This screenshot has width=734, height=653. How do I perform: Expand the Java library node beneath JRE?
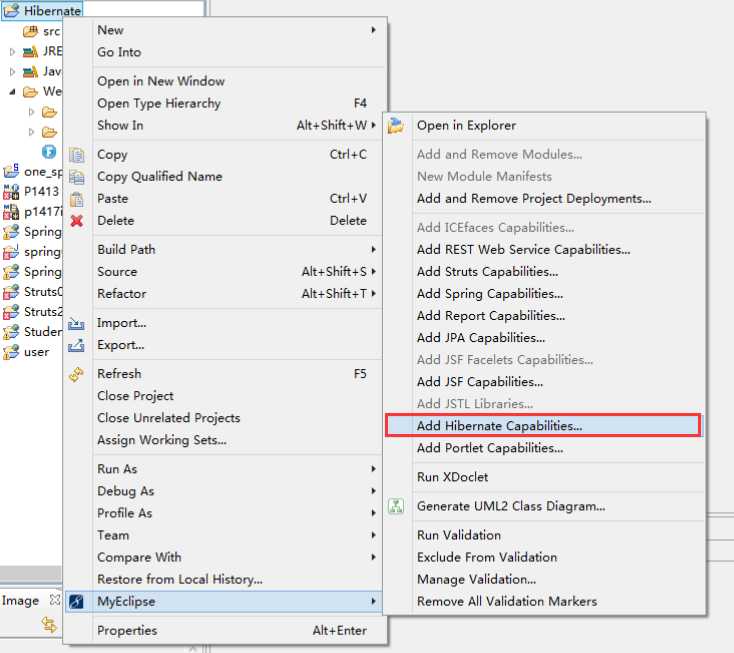click(x=13, y=72)
